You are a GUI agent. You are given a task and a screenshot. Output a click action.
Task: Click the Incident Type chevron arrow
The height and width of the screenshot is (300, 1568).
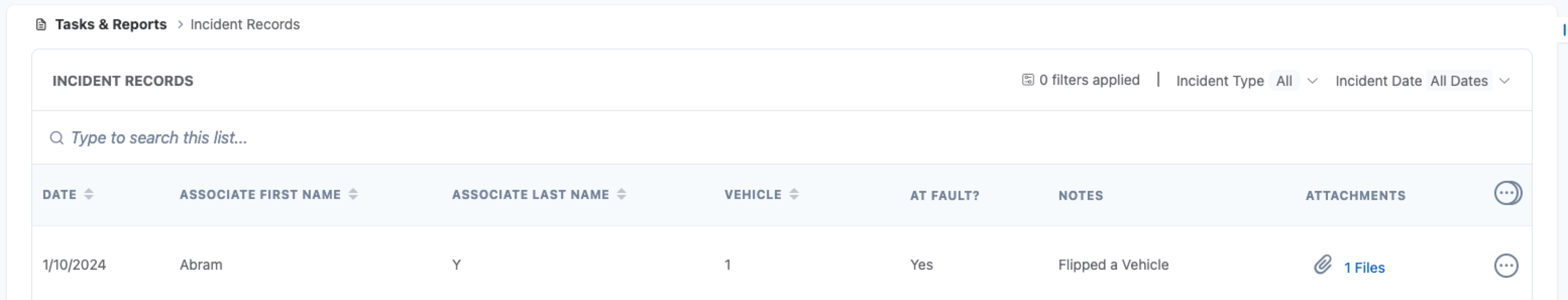(1312, 81)
